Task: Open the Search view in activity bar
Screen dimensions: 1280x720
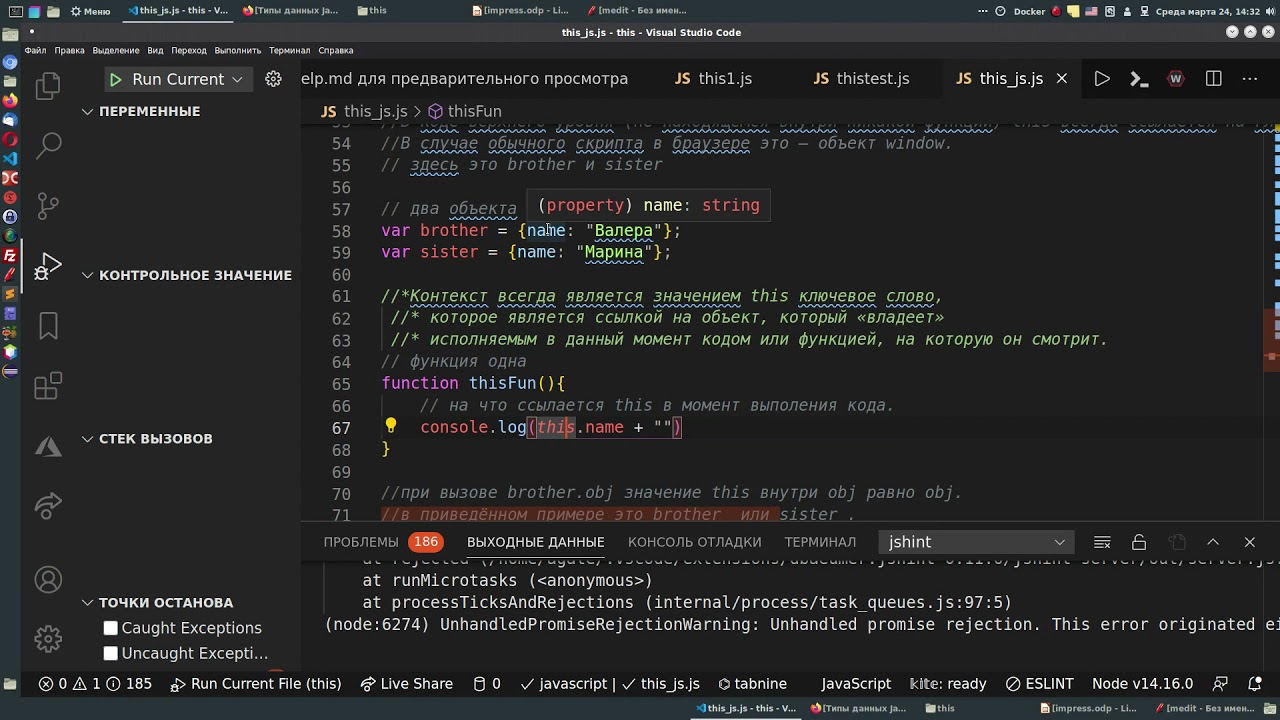Action: (x=48, y=146)
